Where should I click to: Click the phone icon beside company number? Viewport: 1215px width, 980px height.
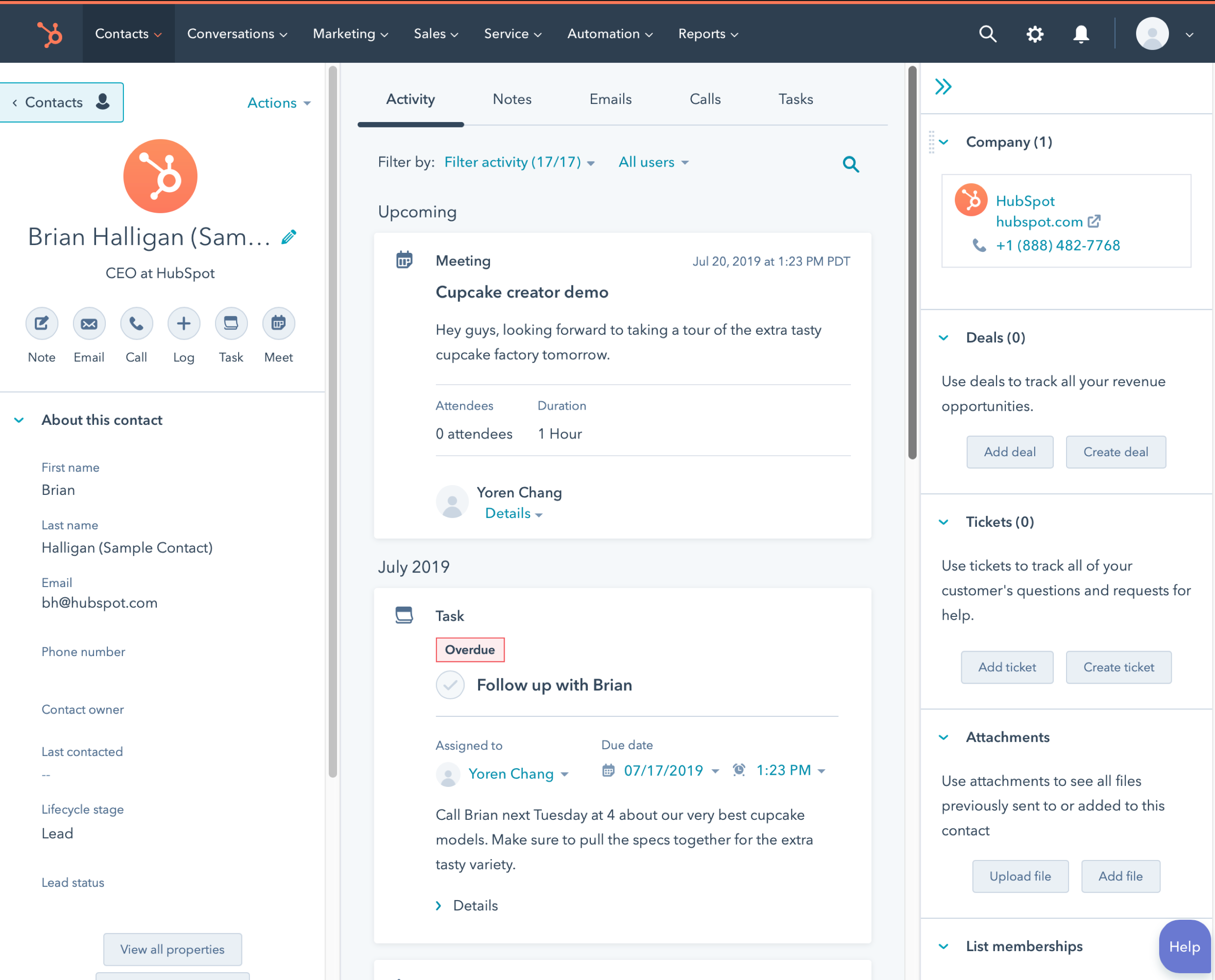979,245
